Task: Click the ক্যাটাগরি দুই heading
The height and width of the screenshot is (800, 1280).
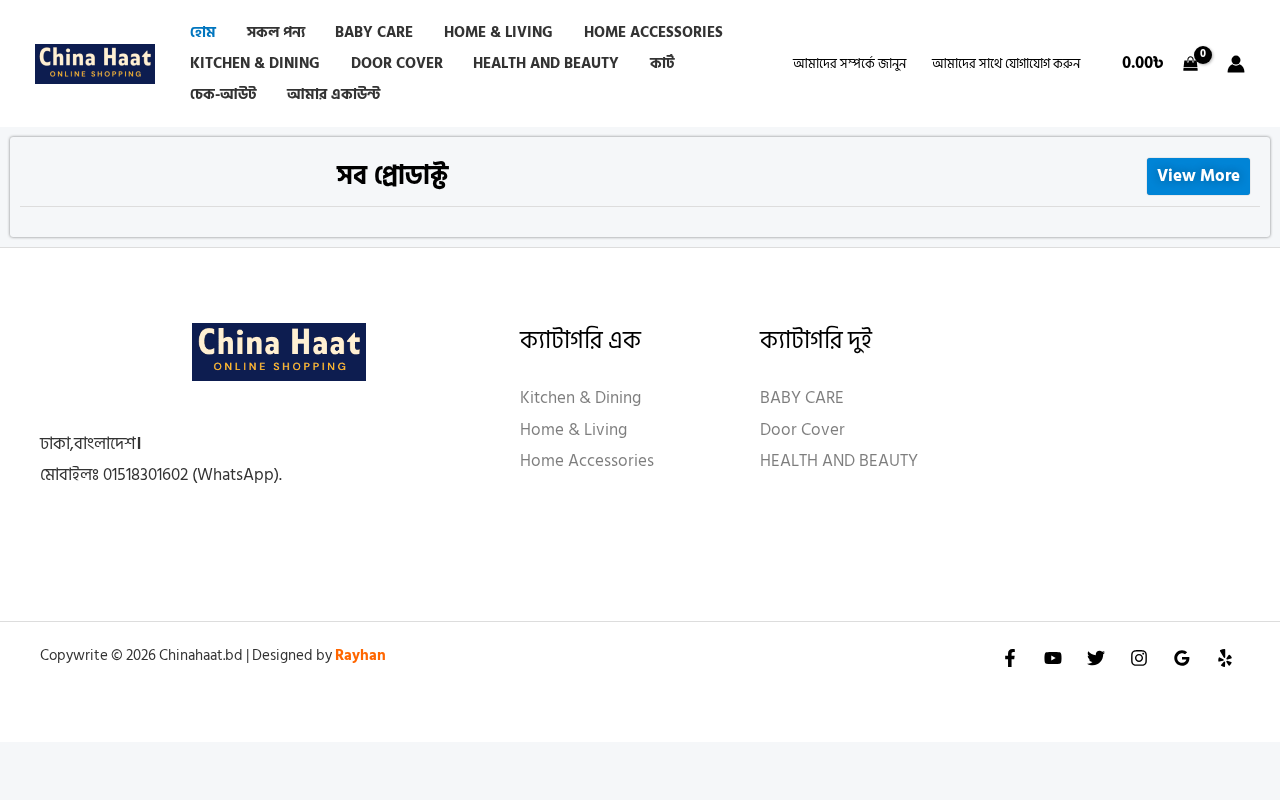Action: coord(816,340)
